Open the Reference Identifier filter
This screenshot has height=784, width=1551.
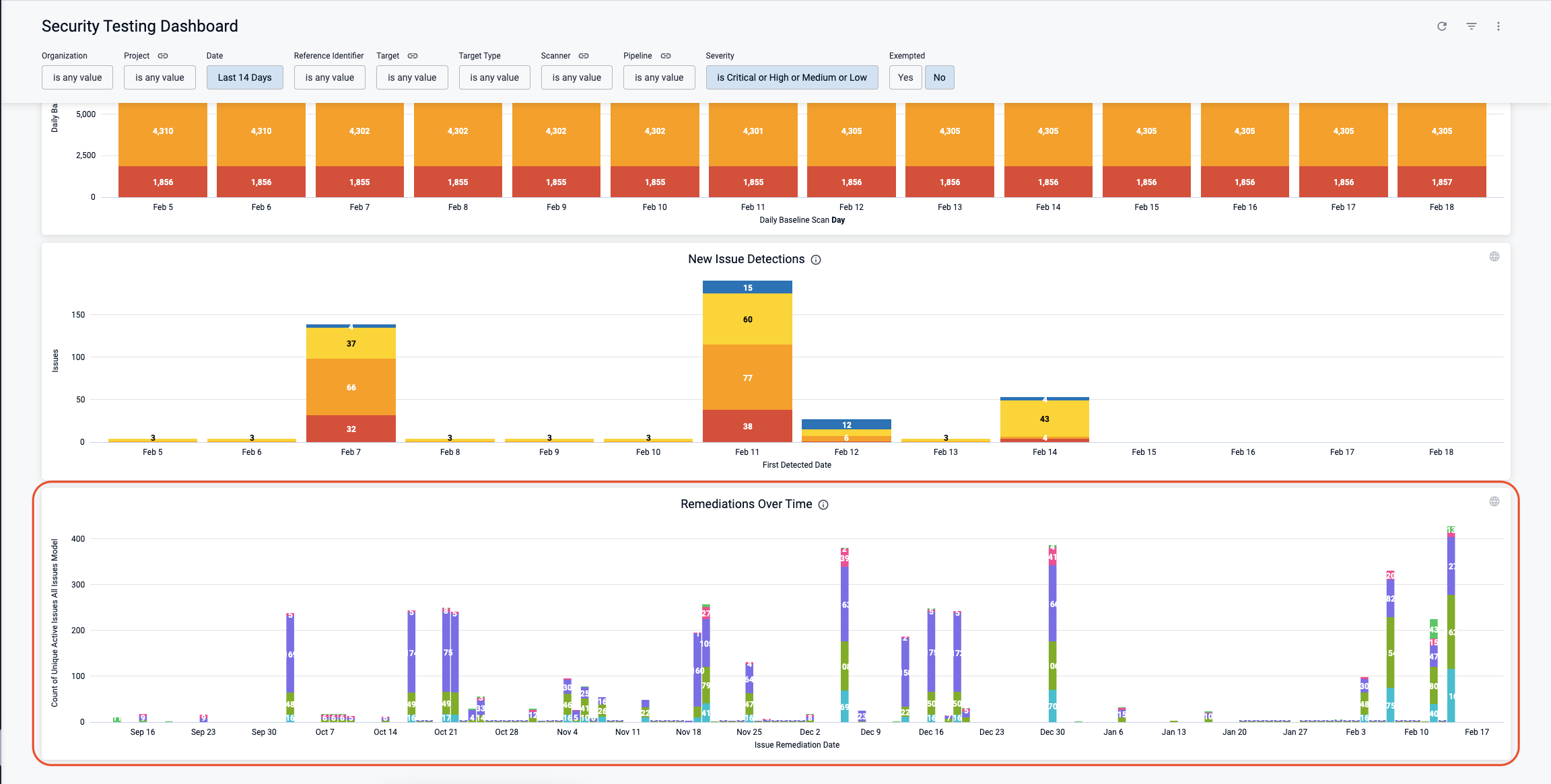tap(329, 77)
